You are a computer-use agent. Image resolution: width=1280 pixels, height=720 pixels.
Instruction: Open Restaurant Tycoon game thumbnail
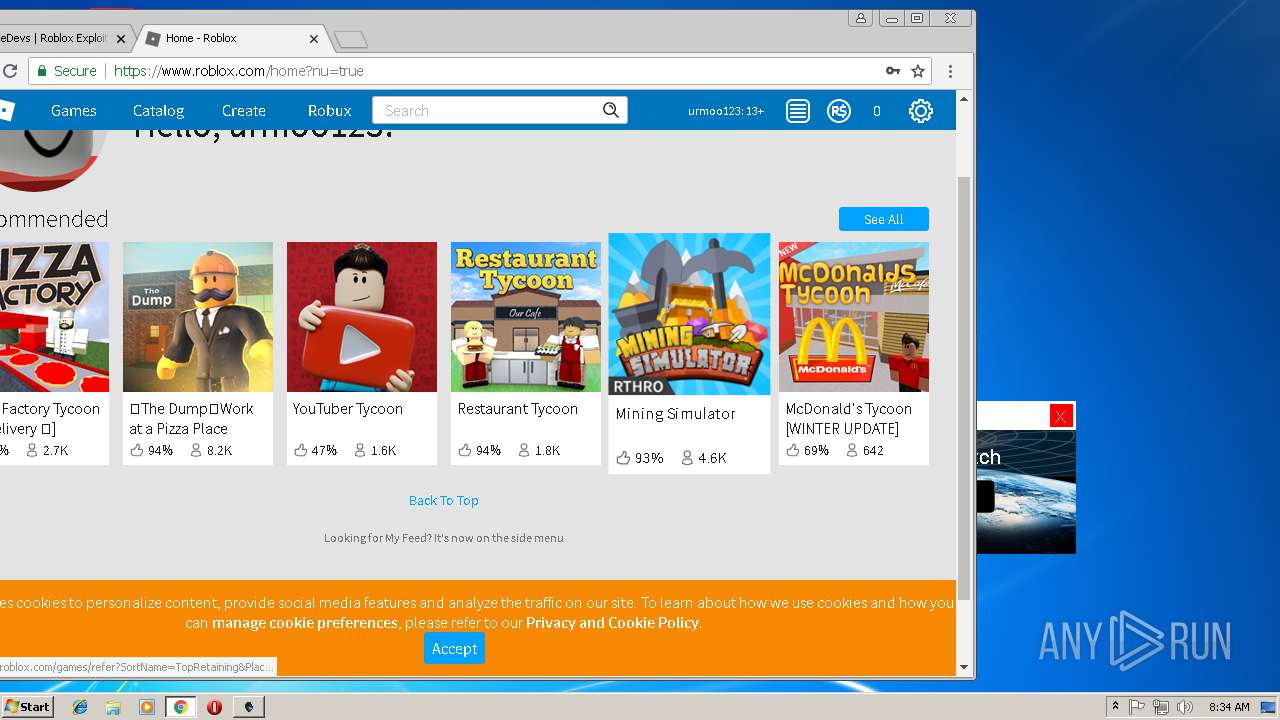click(526, 317)
